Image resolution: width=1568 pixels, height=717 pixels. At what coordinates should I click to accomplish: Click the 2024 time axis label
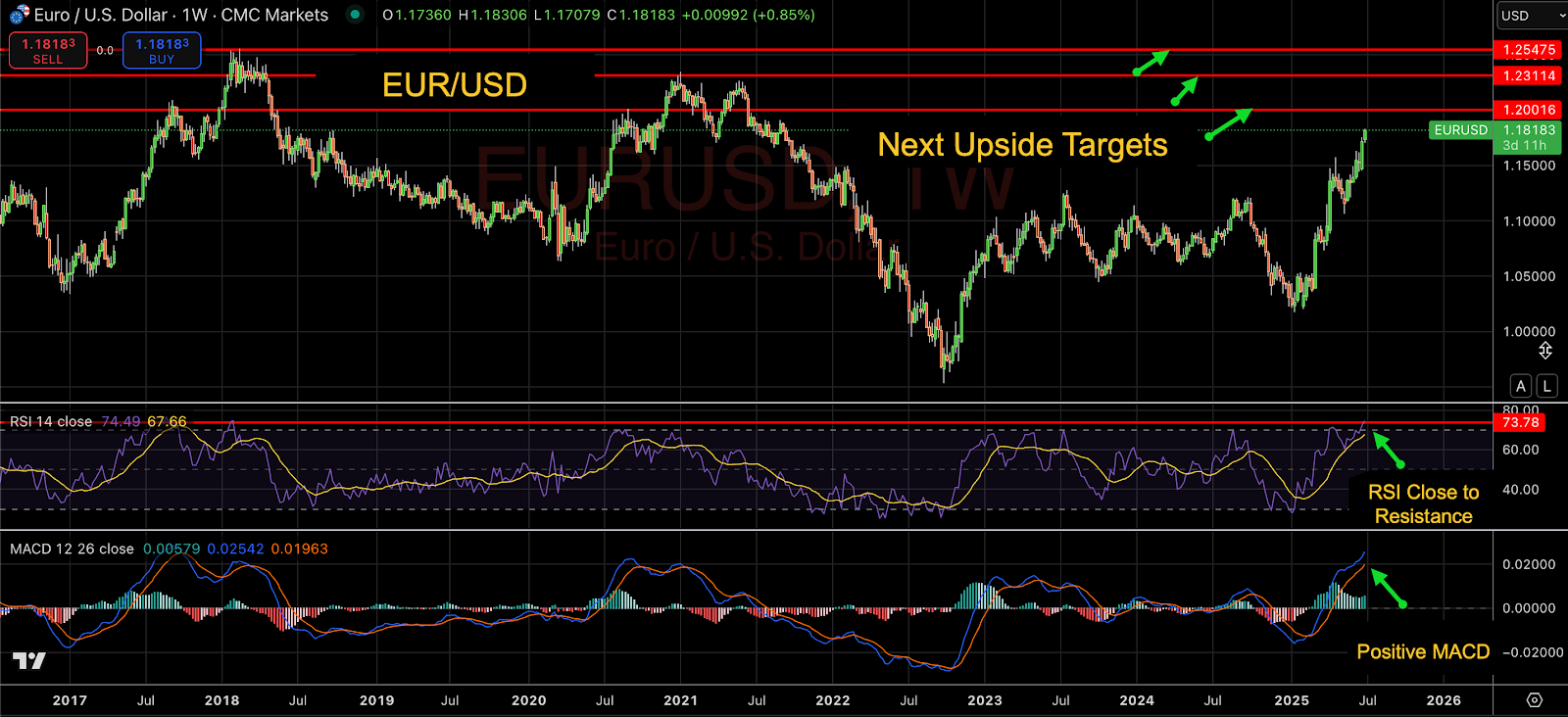tap(1137, 700)
